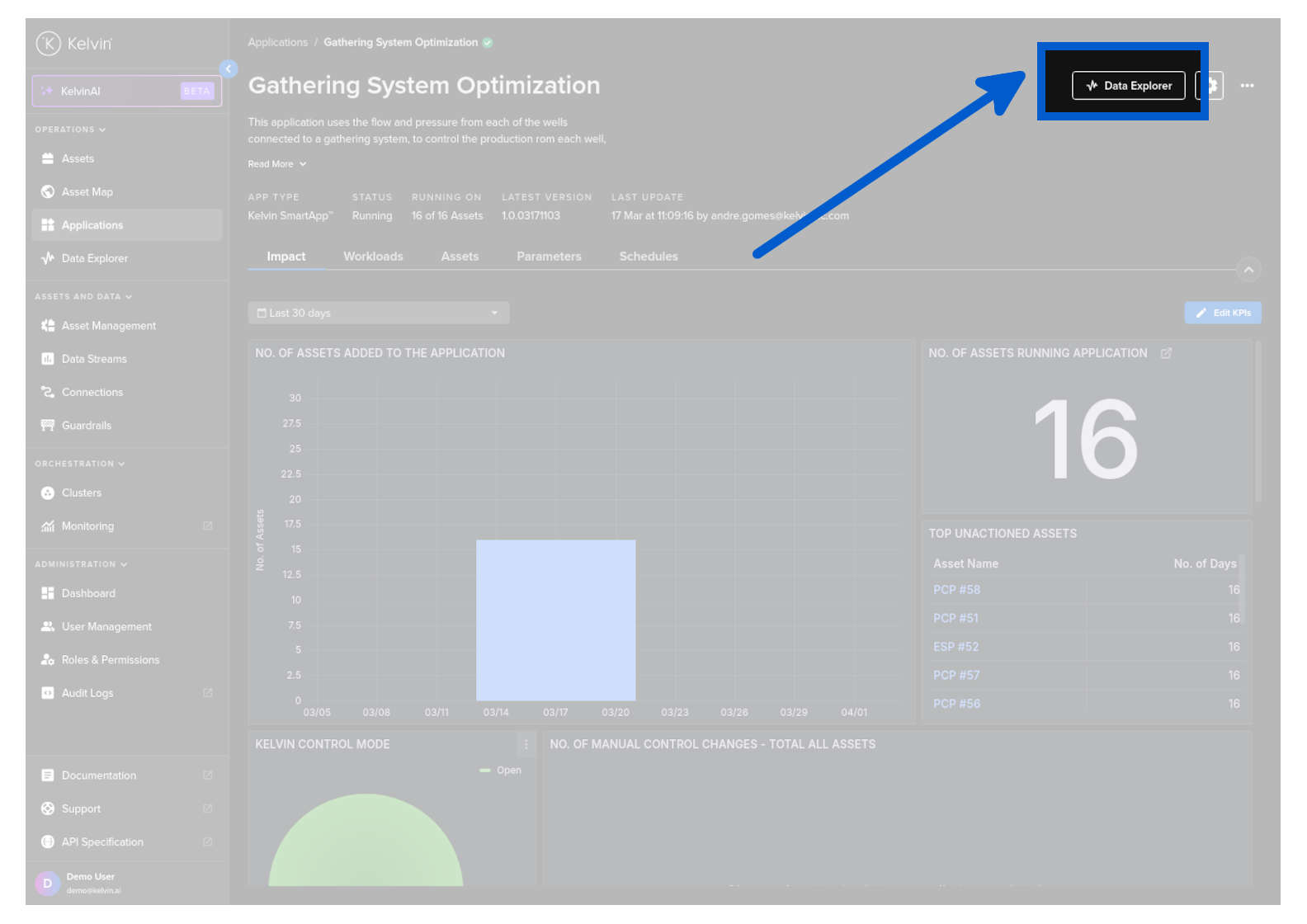Screen dimensions: 1307x924
Task: Open external link icon beside assets running title
Action: 1166,354
